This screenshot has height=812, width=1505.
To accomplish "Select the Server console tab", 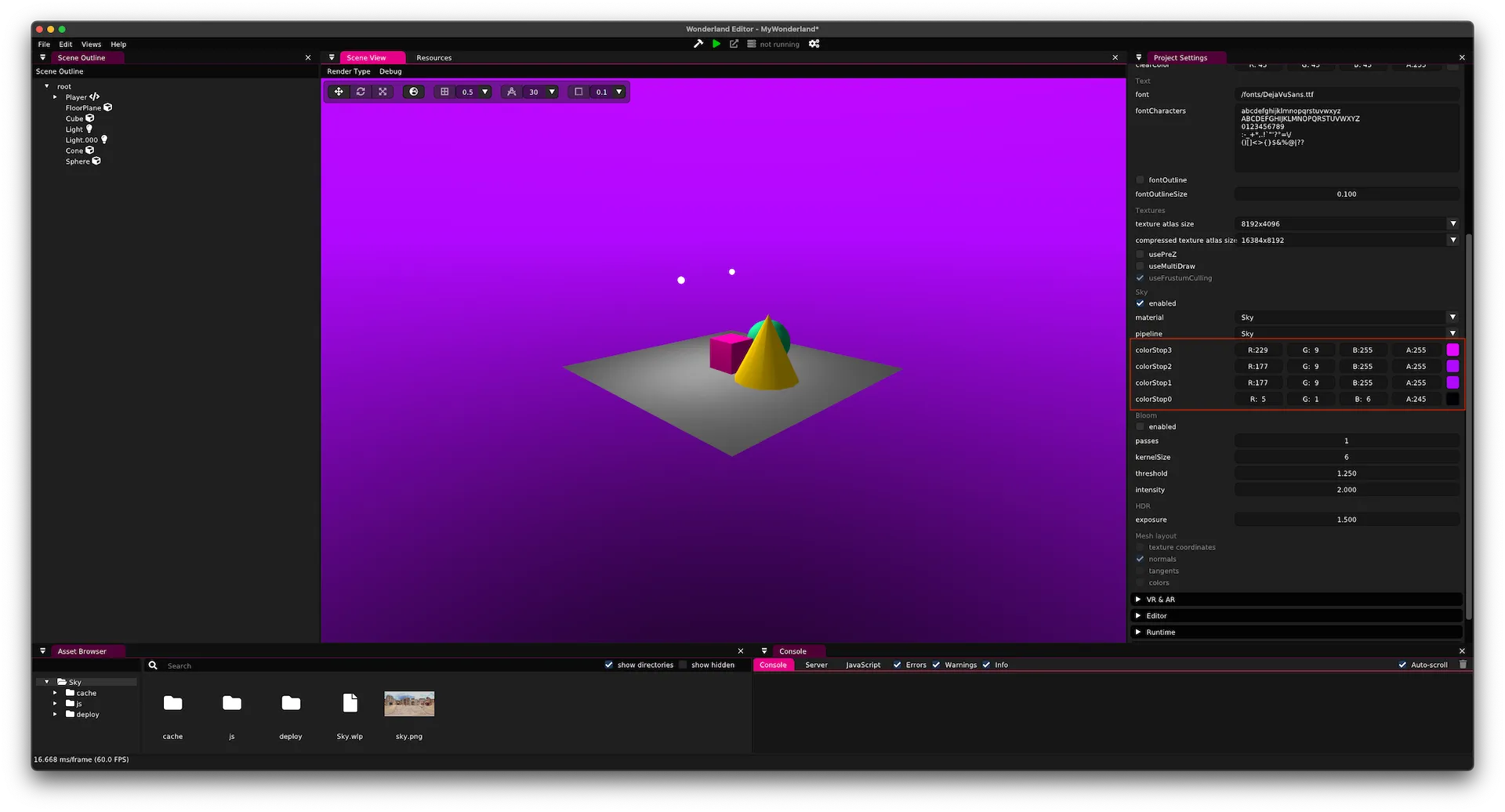I will [x=816, y=665].
